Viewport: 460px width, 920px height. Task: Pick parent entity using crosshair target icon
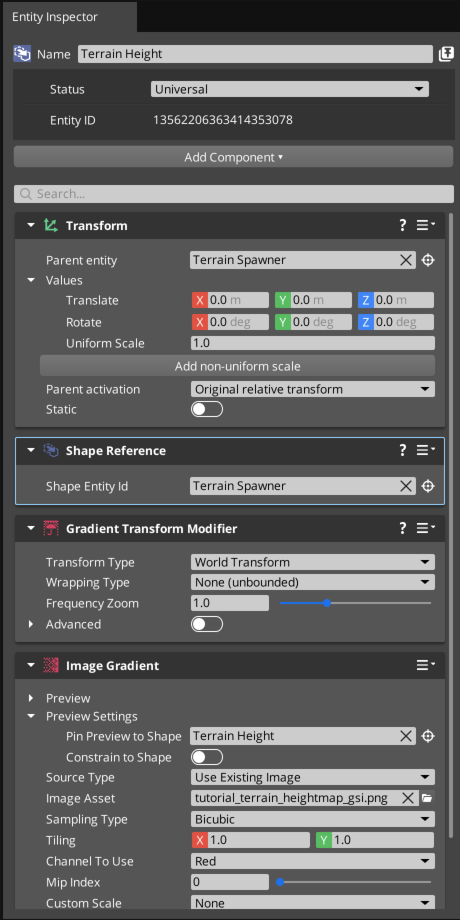[x=428, y=260]
